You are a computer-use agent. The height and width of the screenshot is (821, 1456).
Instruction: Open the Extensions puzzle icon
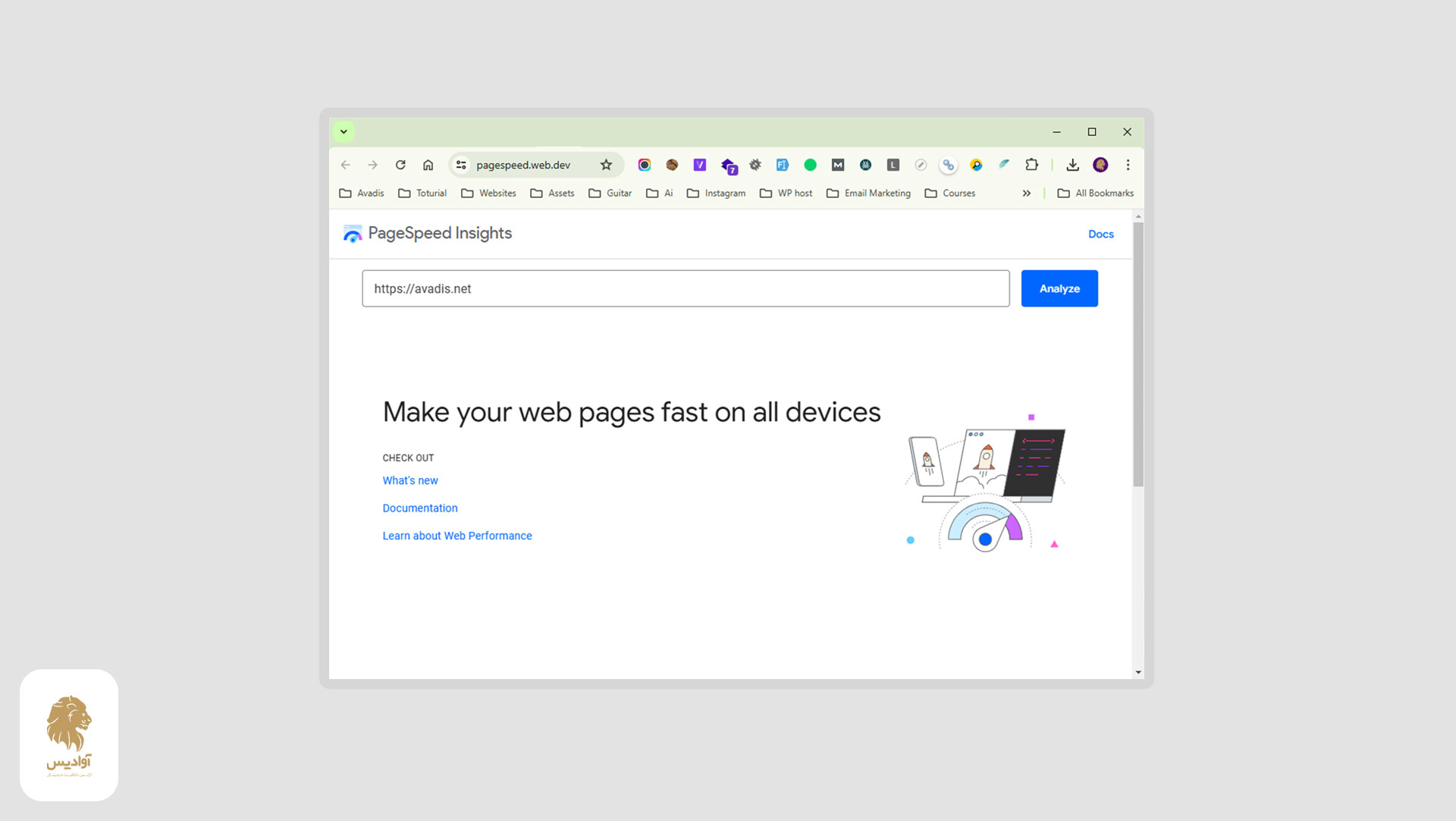pos(1031,165)
